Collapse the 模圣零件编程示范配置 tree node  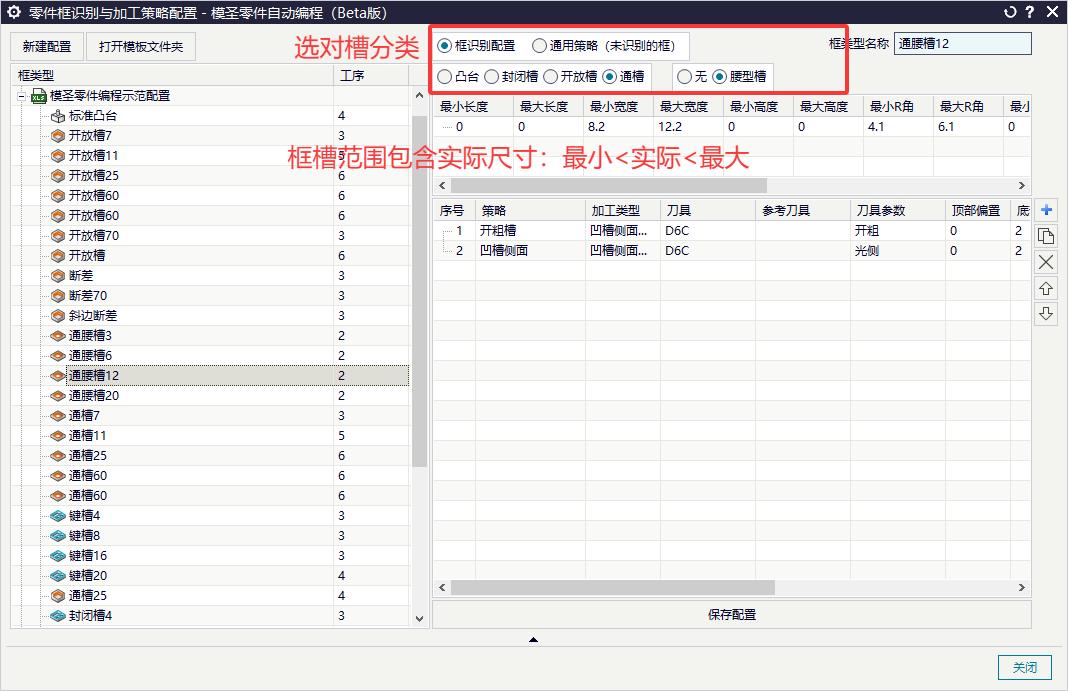click(x=21, y=96)
